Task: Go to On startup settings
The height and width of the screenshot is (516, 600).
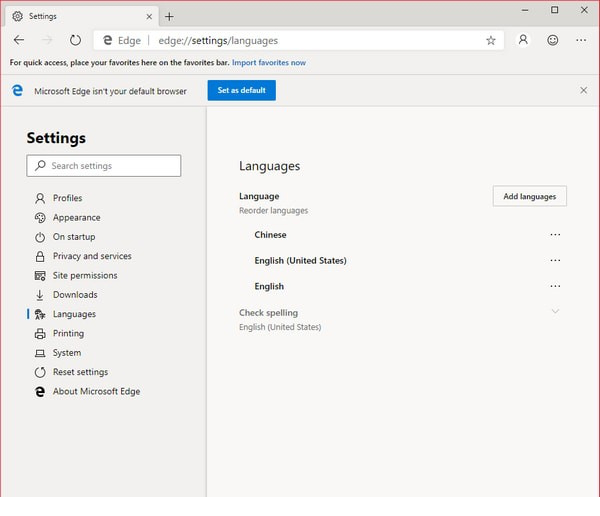Action: 74,237
